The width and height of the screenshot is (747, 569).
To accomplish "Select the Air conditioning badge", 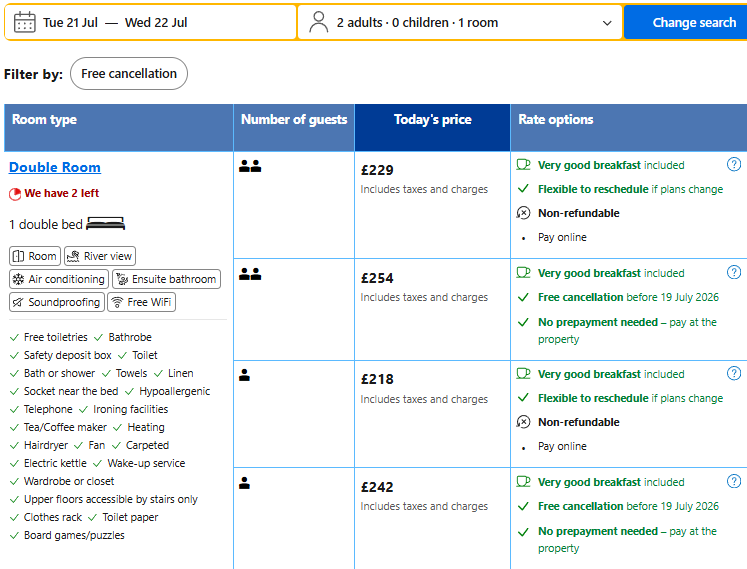I will [x=59, y=279].
